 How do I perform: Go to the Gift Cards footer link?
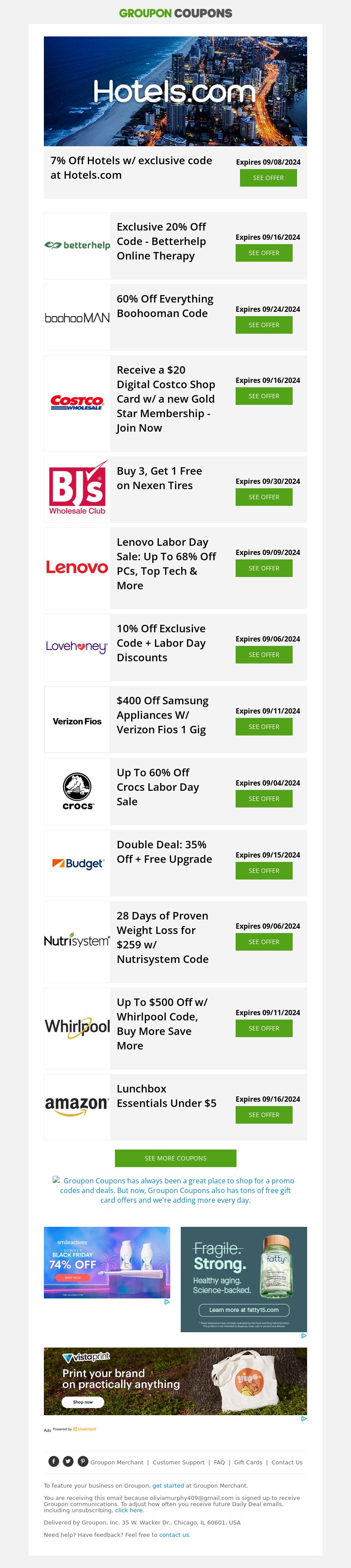click(x=248, y=1462)
